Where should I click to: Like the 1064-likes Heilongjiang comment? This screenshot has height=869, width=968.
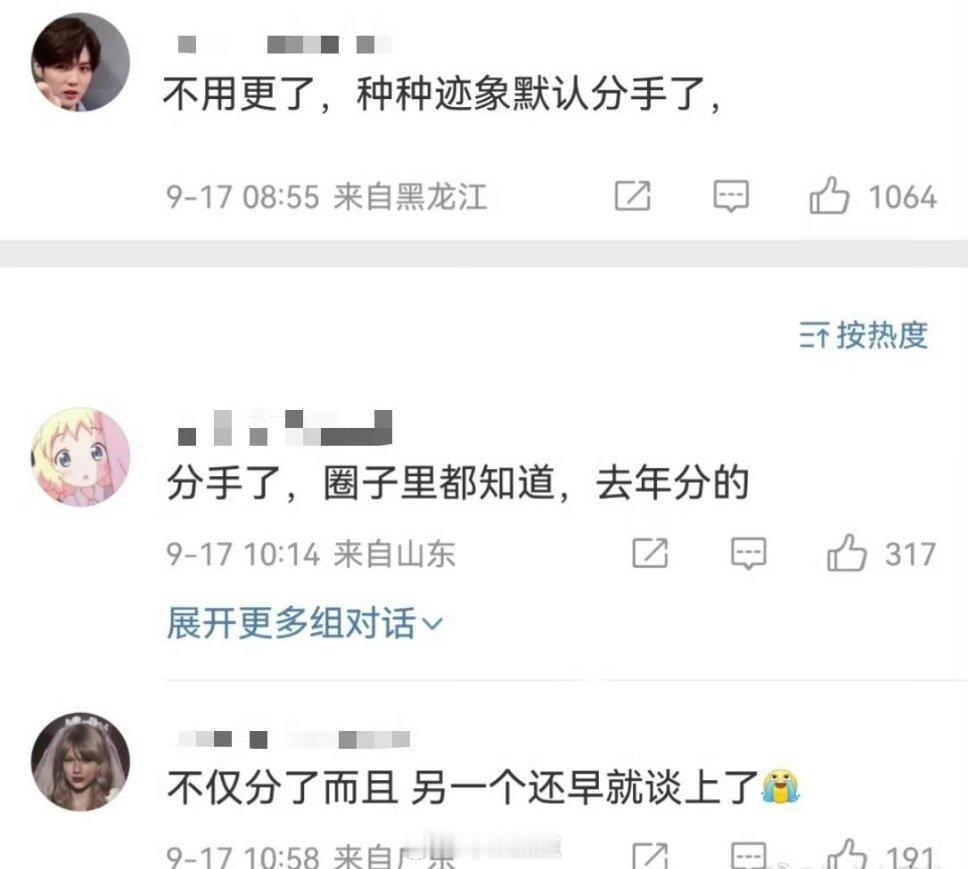pos(829,196)
